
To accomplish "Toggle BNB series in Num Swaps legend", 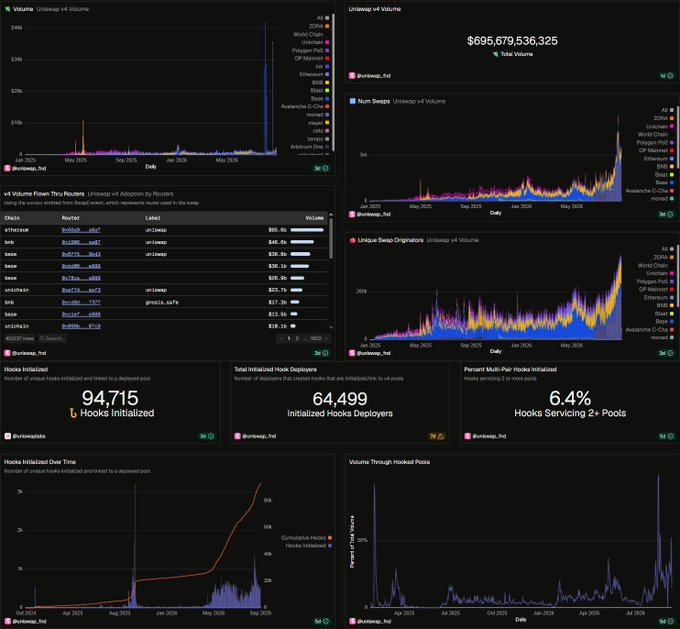I will point(665,166).
